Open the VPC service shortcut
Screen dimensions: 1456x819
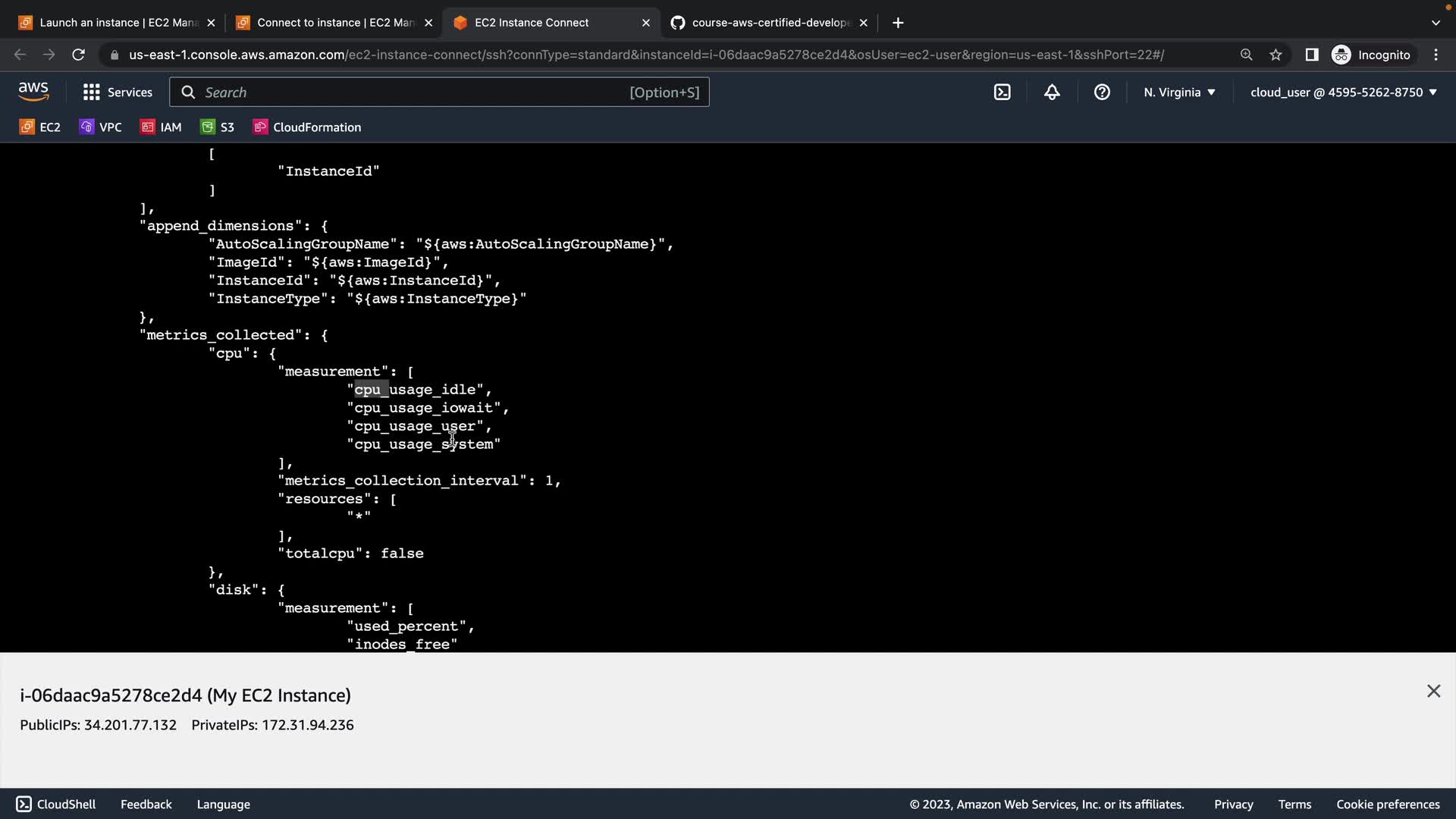(x=100, y=127)
